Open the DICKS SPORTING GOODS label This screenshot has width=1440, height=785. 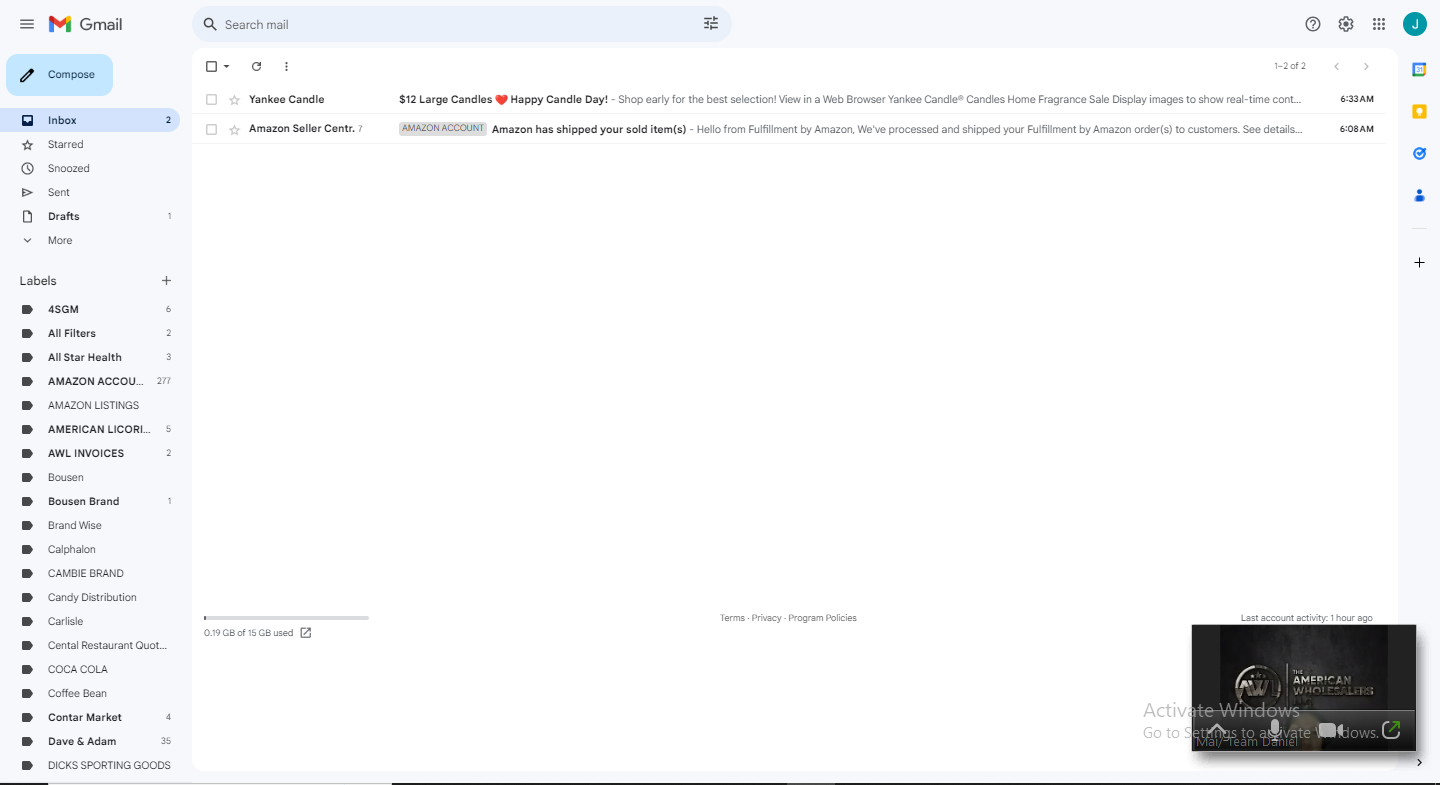pyautogui.click(x=90, y=765)
